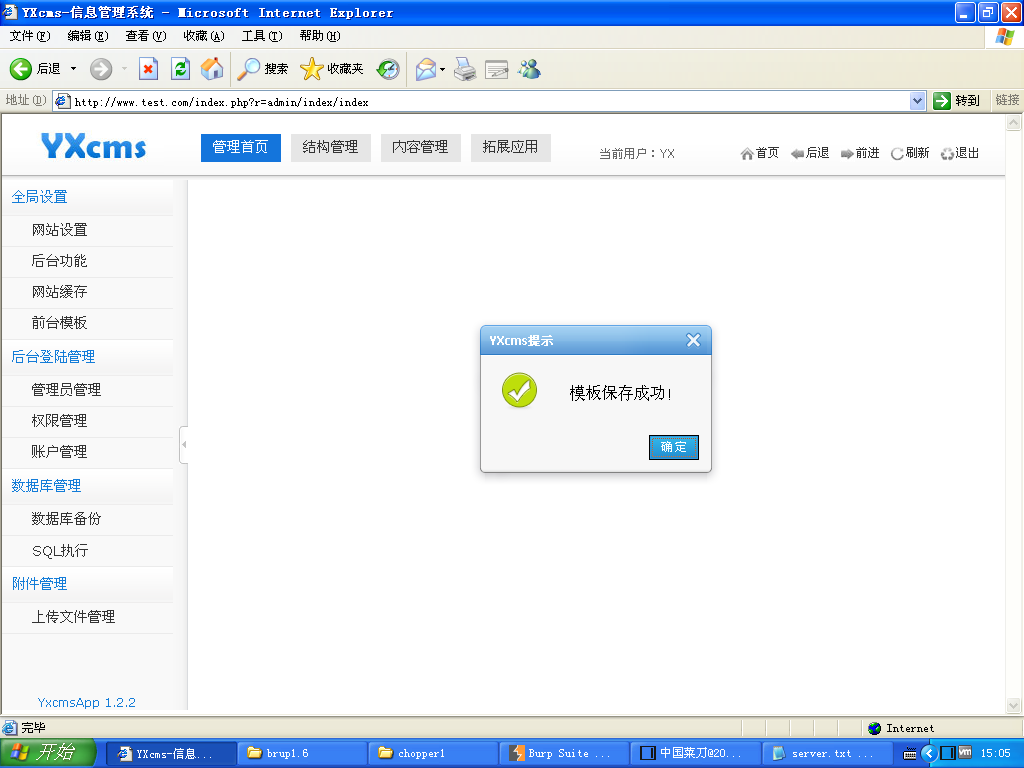The width and height of the screenshot is (1024, 768).
Task: Open brup1.6 folder in taskbar
Action: click(302, 753)
